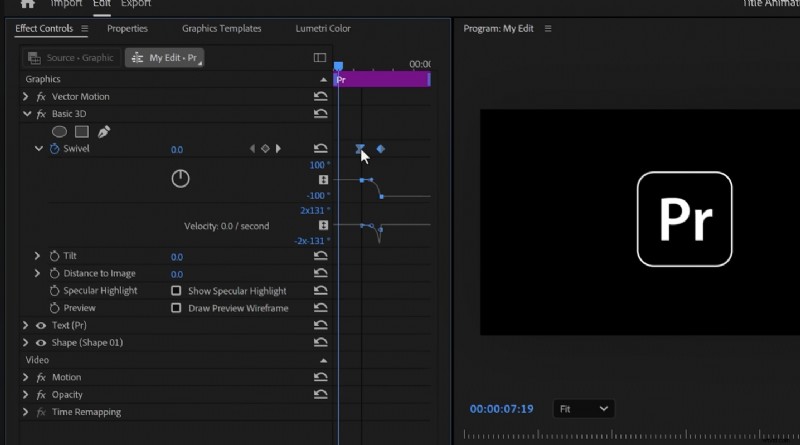Create an ellipse mask for Basic 3D
Viewport: 800px width, 445px height.
click(59, 132)
